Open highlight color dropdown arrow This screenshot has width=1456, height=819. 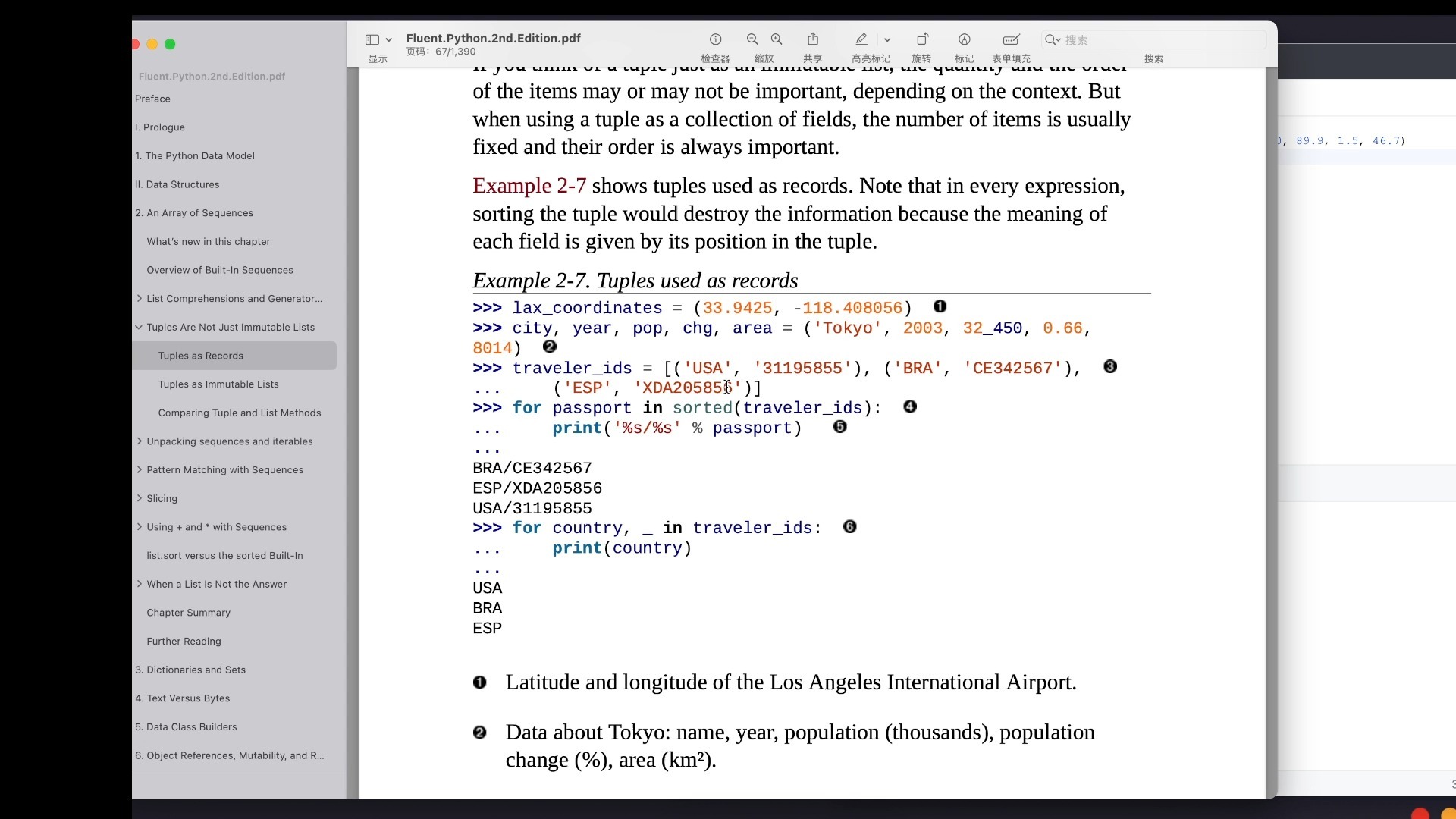pos(887,39)
